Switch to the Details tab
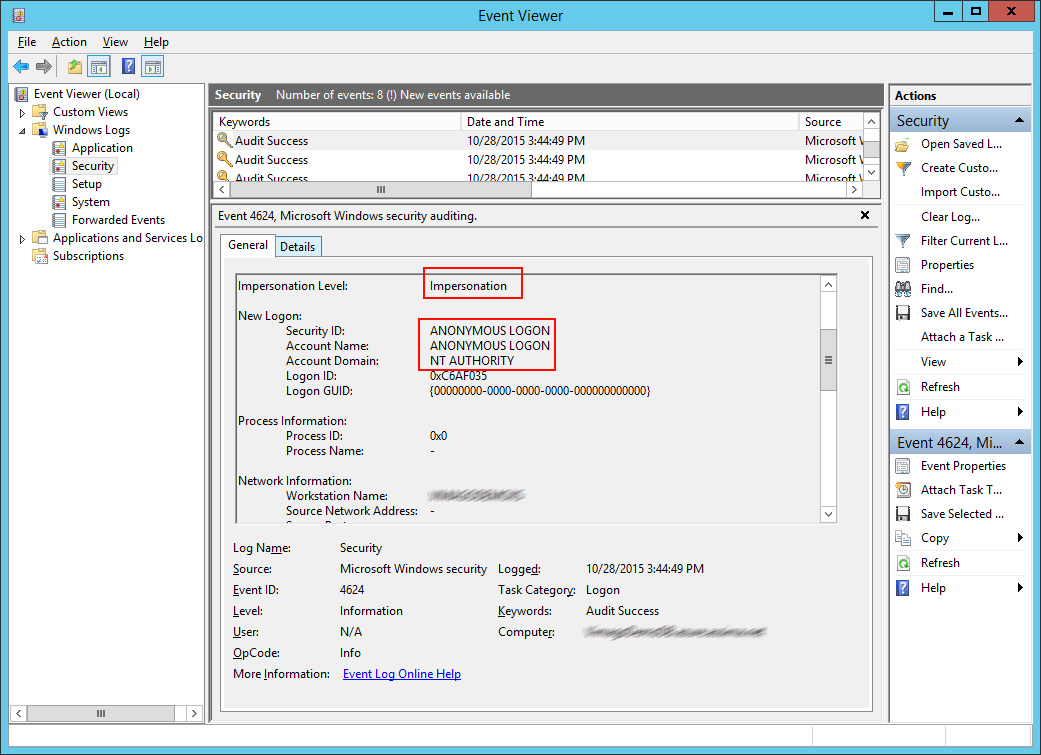This screenshot has width=1041, height=755. pyautogui.click(x=297, y=247)
